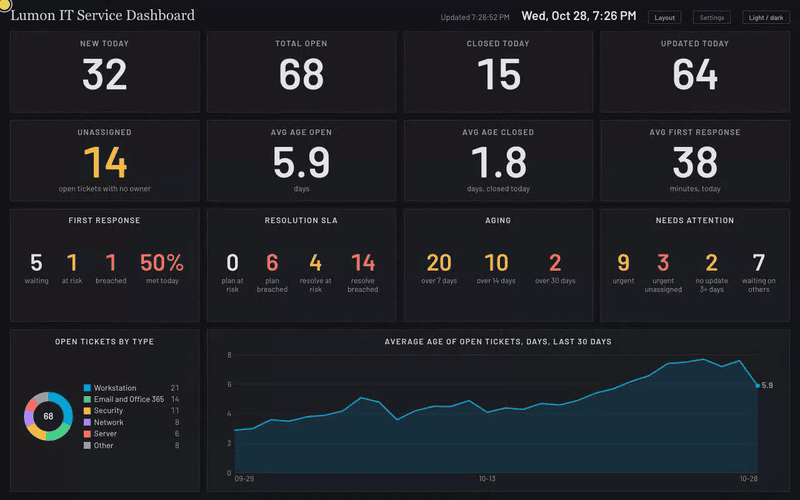Click the 5 waiting first response stat

pos(36,268)
